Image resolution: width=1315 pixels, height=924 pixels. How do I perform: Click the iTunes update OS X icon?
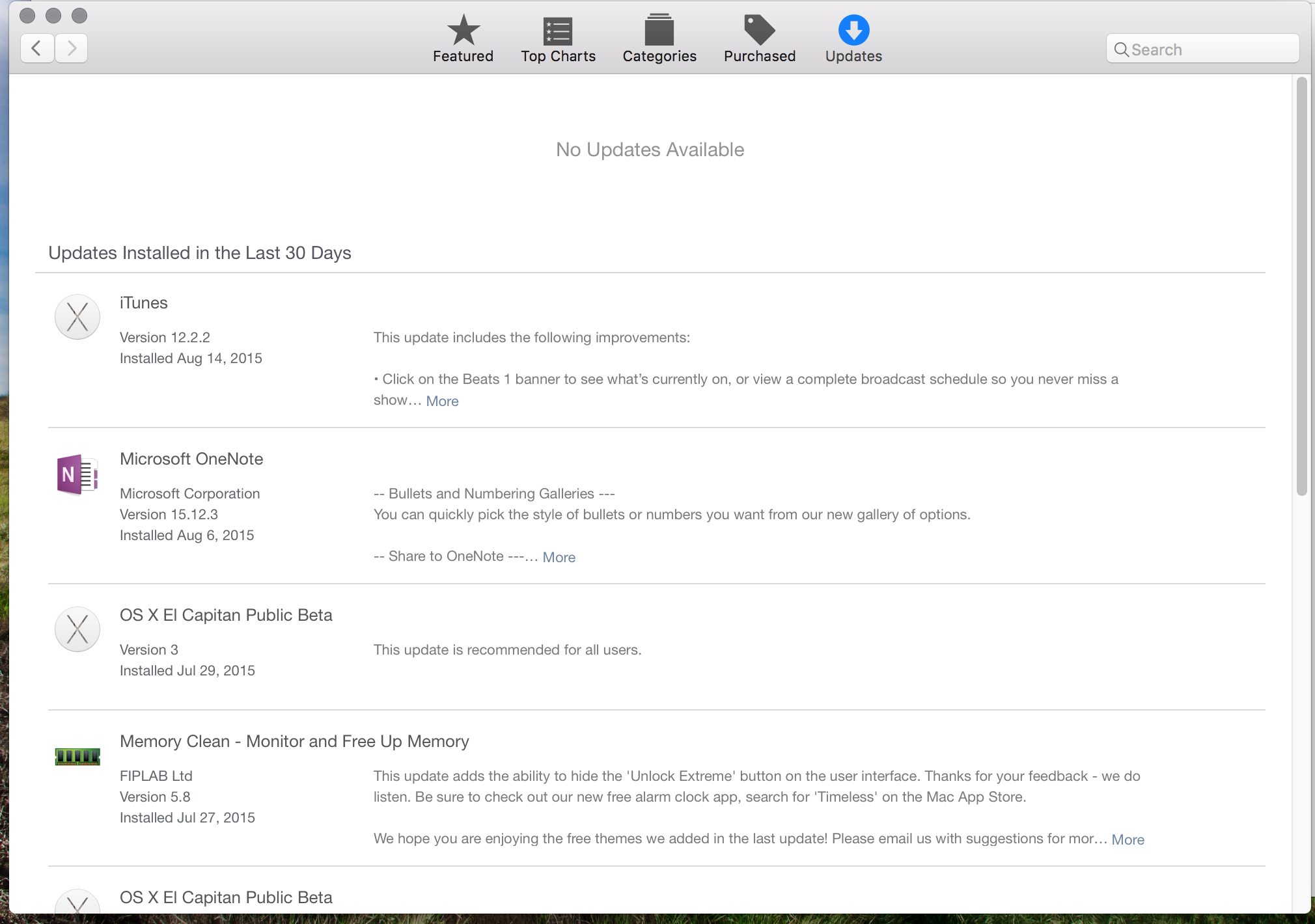tap(77, 317)
